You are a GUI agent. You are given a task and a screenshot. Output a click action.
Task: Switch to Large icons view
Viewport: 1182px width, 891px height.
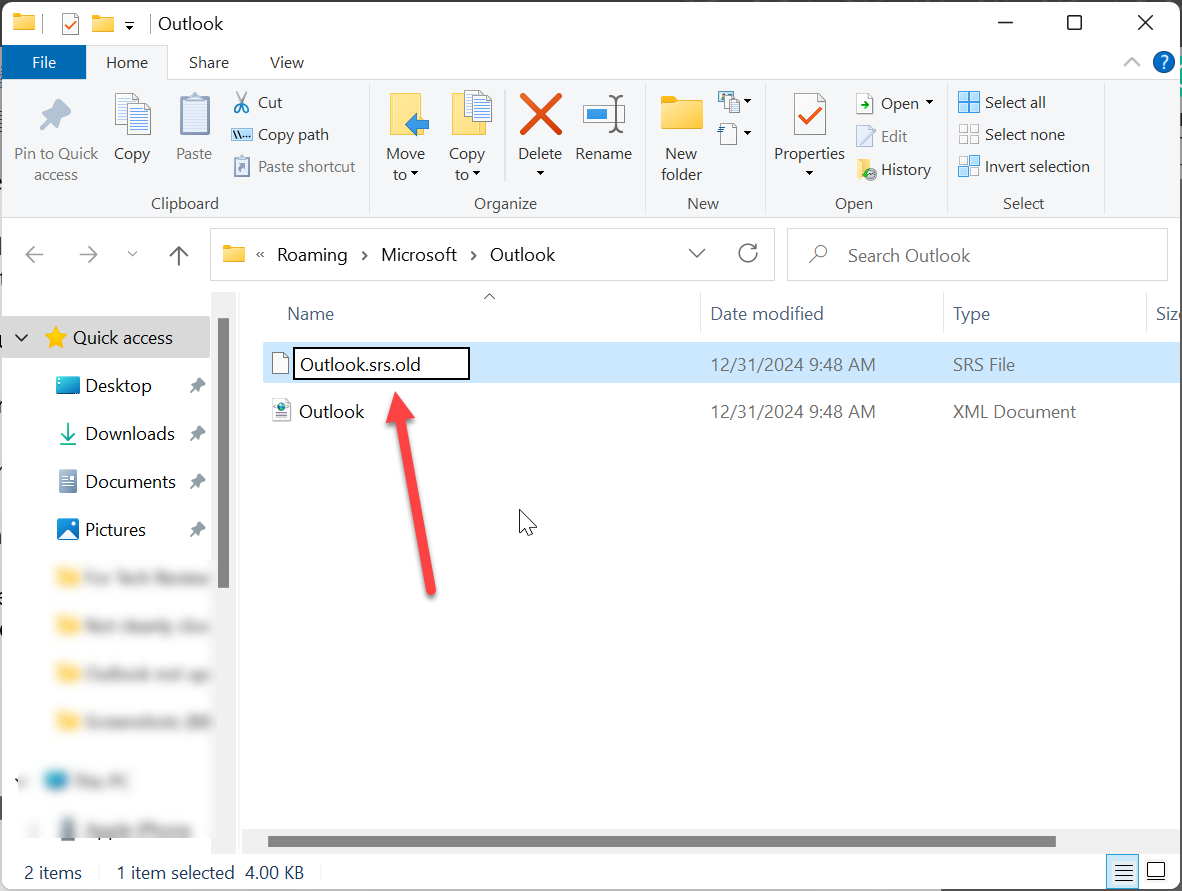click(x=1156, y=872)
